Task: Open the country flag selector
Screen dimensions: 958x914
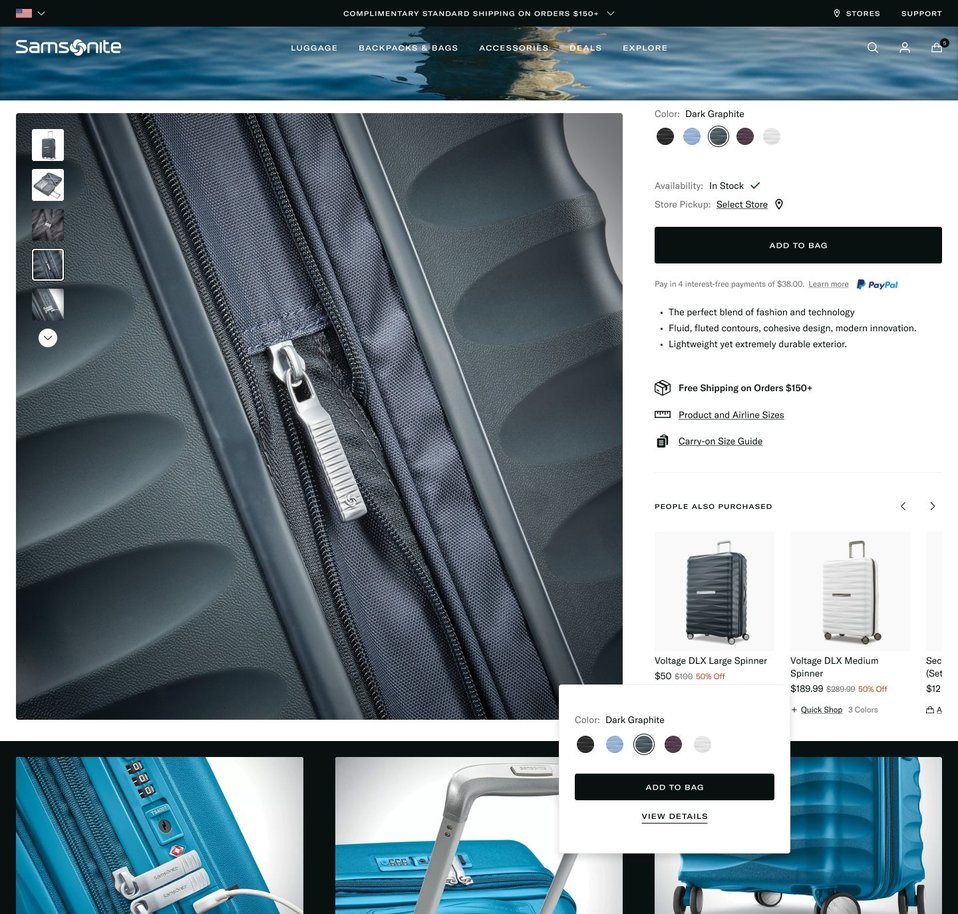Action: coord(30,13)
